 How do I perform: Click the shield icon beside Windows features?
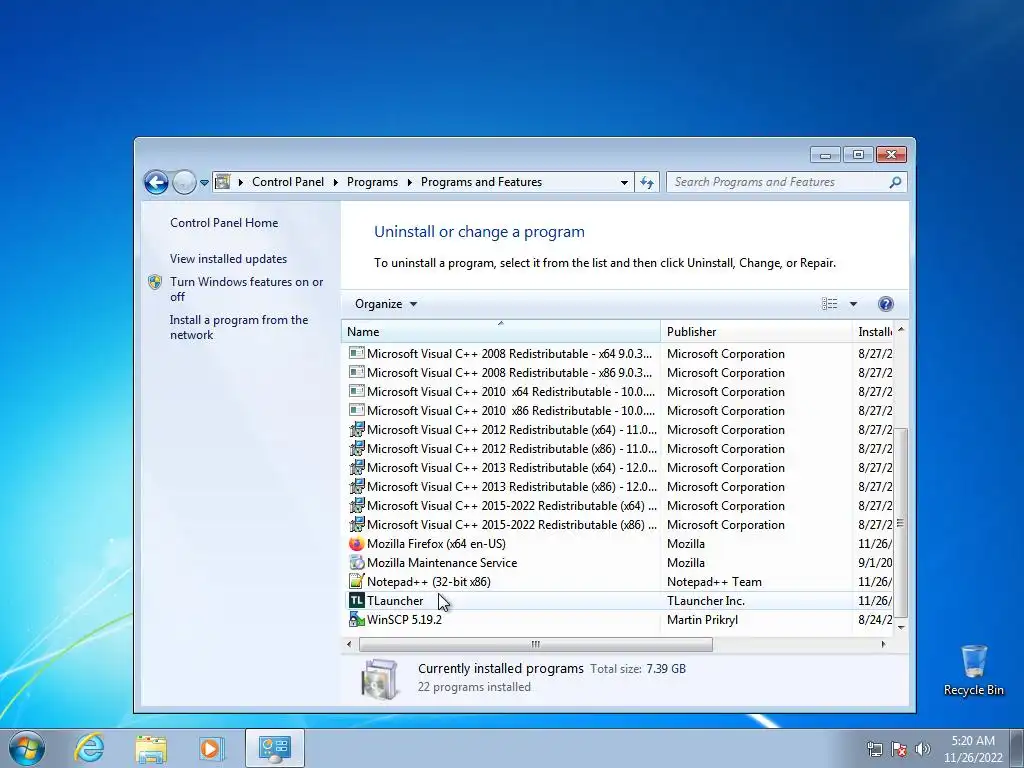155,282
